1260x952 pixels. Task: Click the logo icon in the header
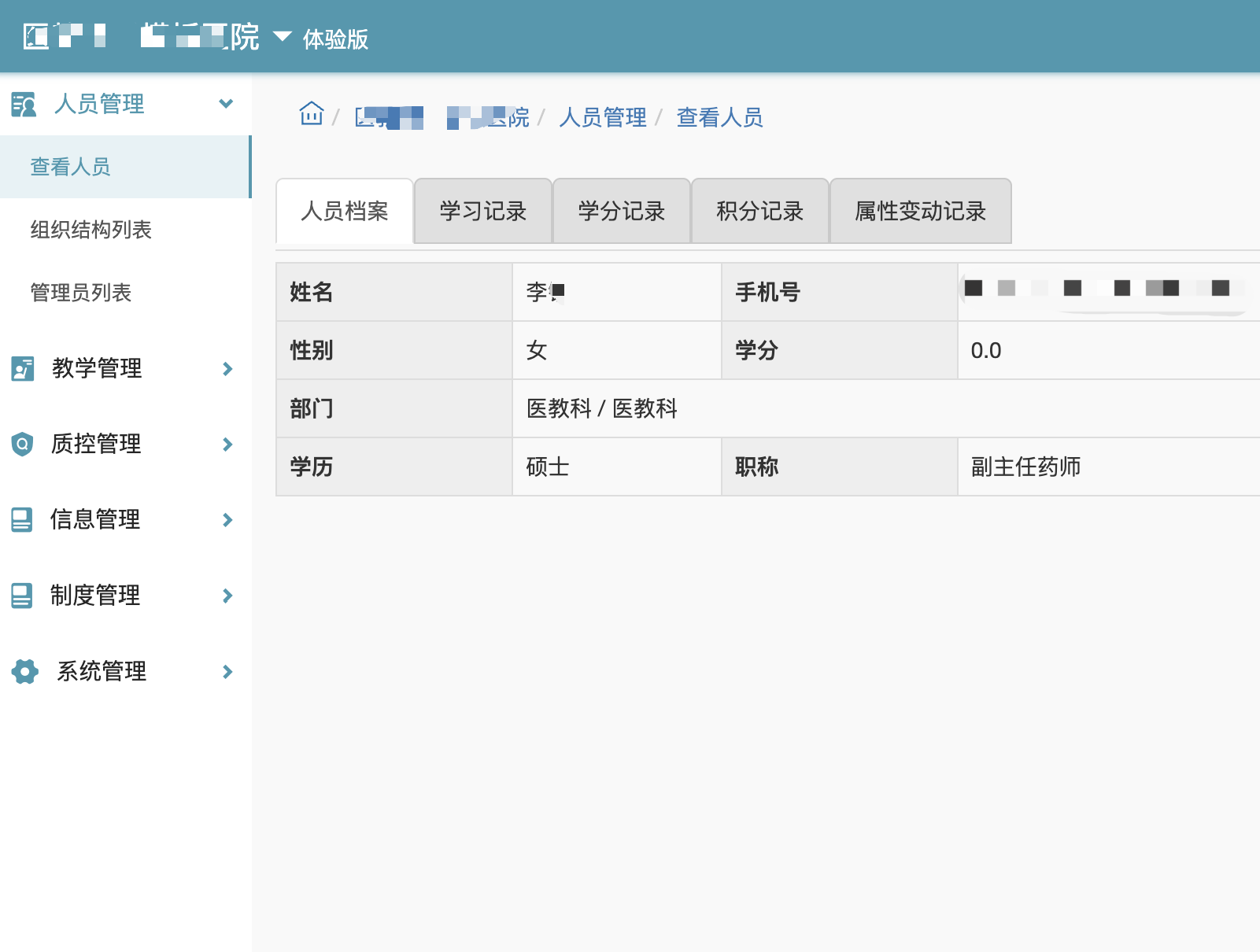[36, 36]
